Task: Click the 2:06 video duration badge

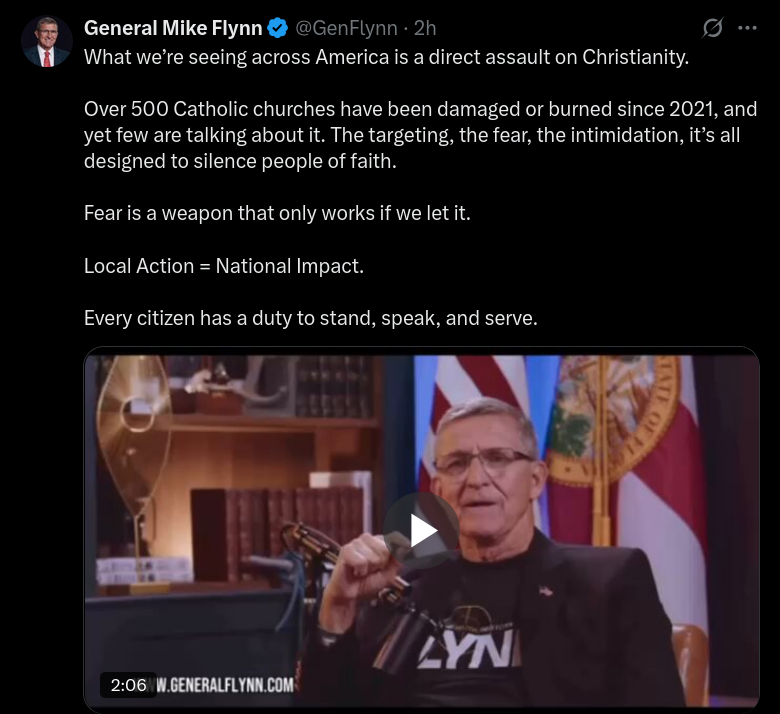Action: 128,685
